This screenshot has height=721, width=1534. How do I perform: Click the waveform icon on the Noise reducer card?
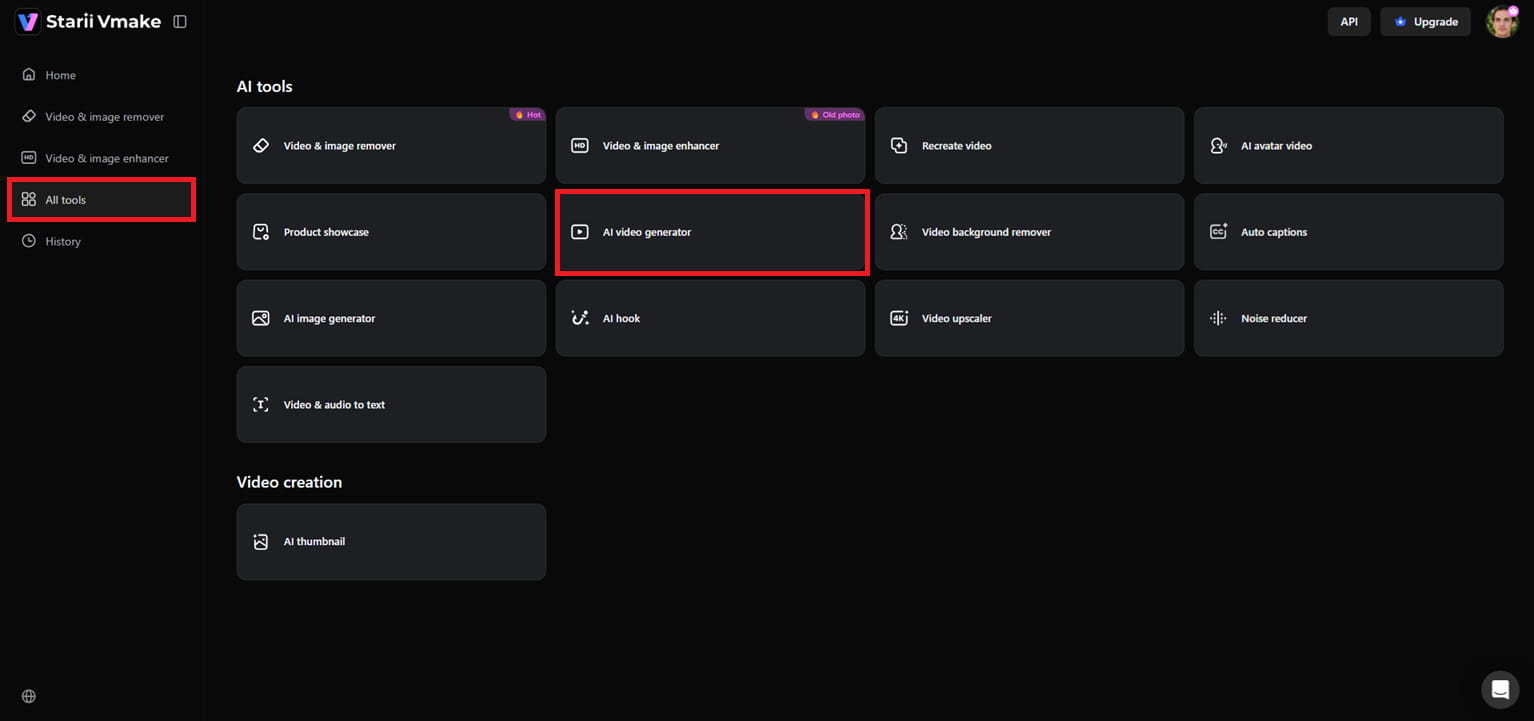[1218, 318]
